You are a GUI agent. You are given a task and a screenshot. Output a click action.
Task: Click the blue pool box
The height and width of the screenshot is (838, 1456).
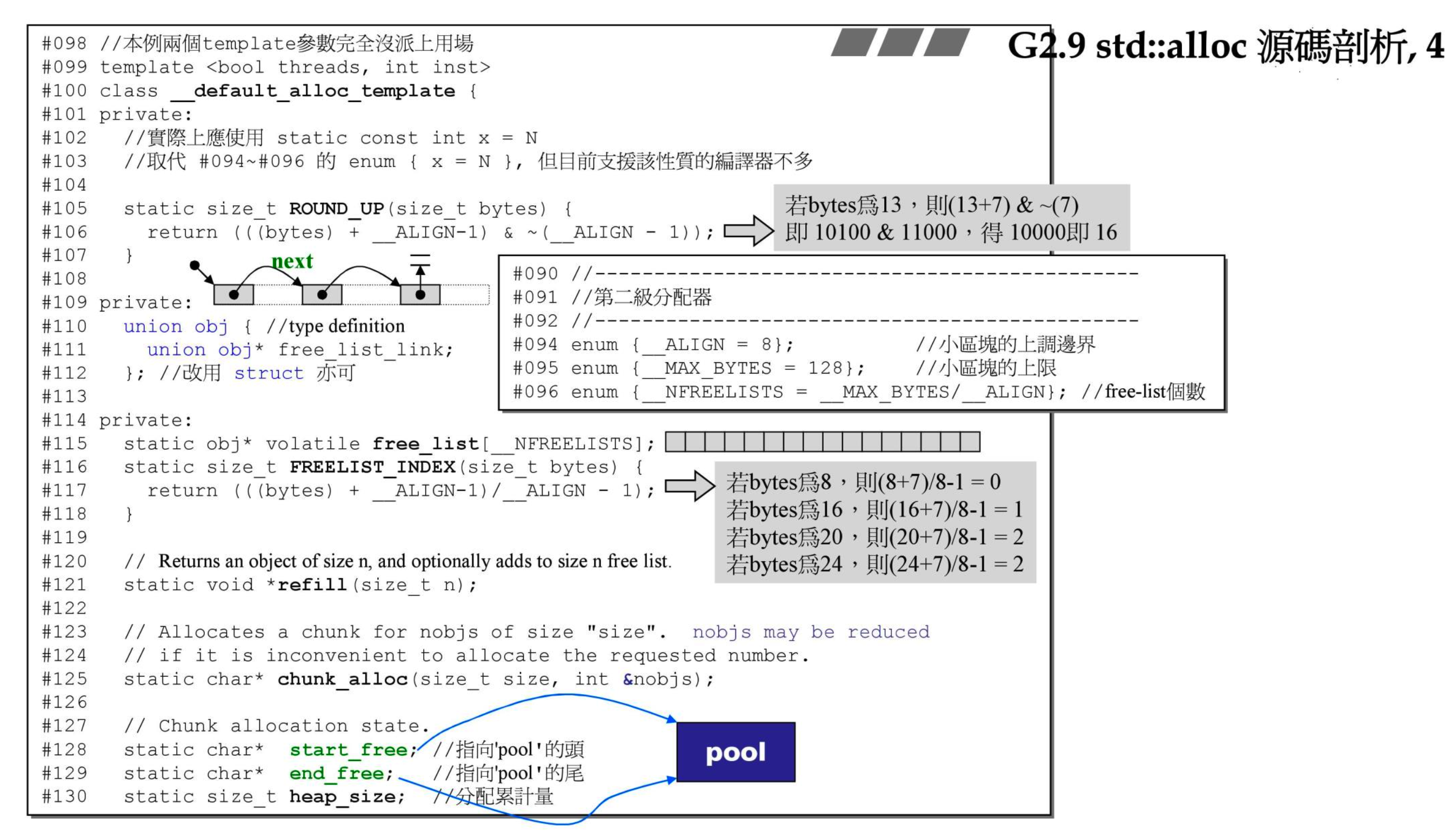(735, 751)
